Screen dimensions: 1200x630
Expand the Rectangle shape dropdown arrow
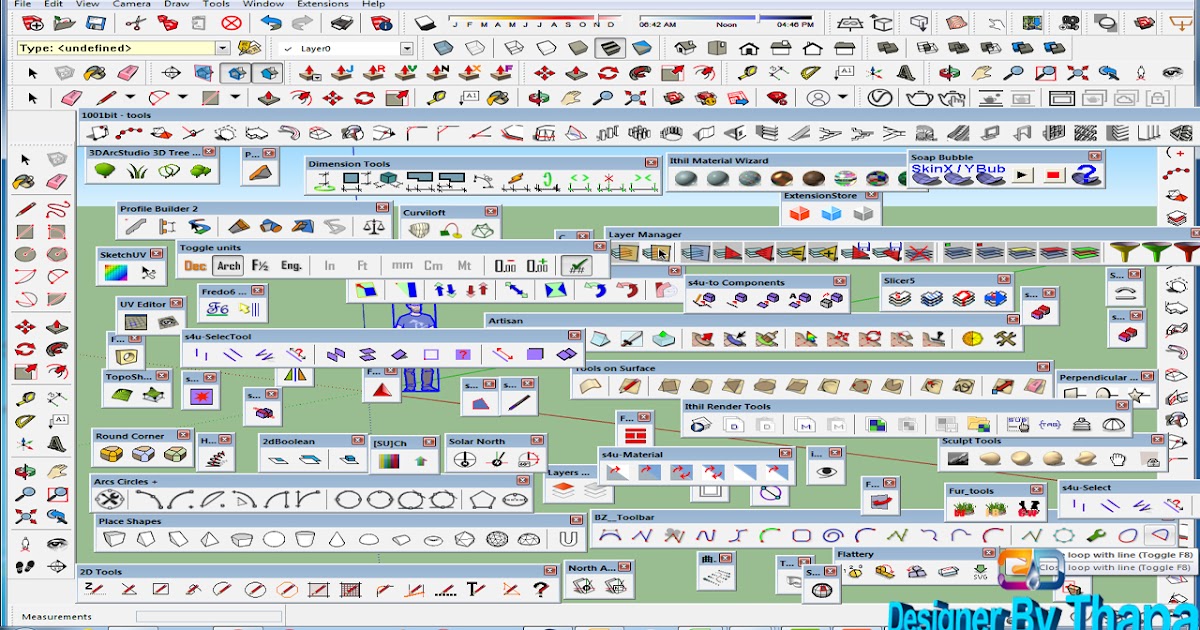[236, 97]
